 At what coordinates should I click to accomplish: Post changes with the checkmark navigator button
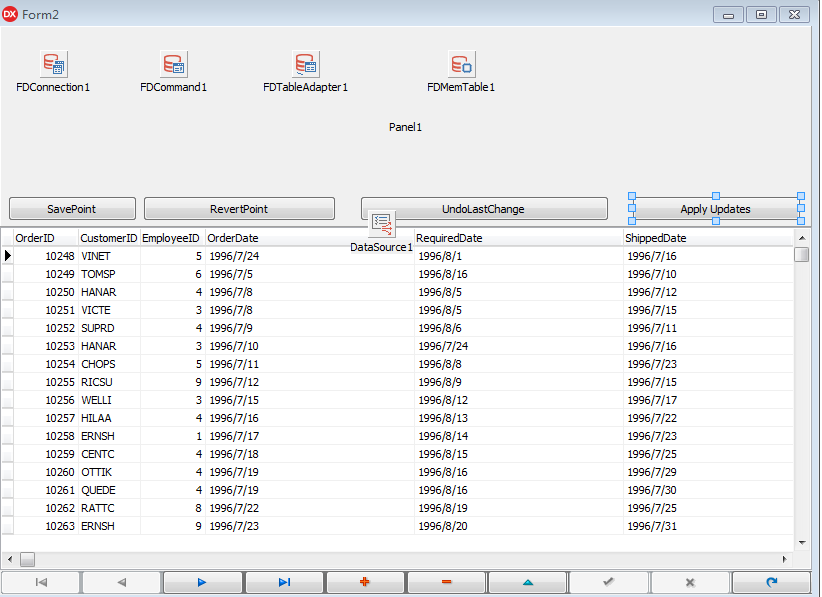pyautogui.click(x=608, y=581)
